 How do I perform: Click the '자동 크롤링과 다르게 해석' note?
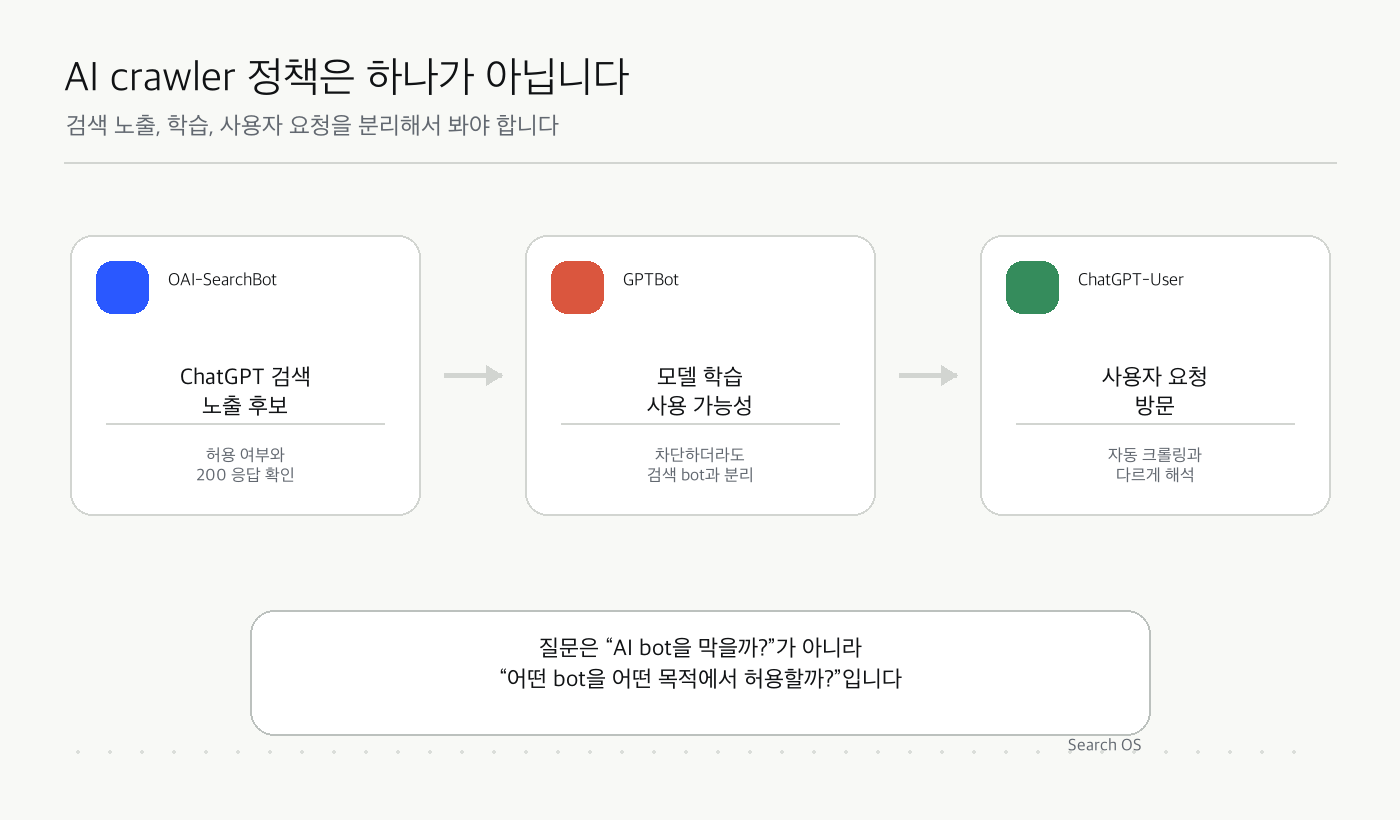(1155, 465)
